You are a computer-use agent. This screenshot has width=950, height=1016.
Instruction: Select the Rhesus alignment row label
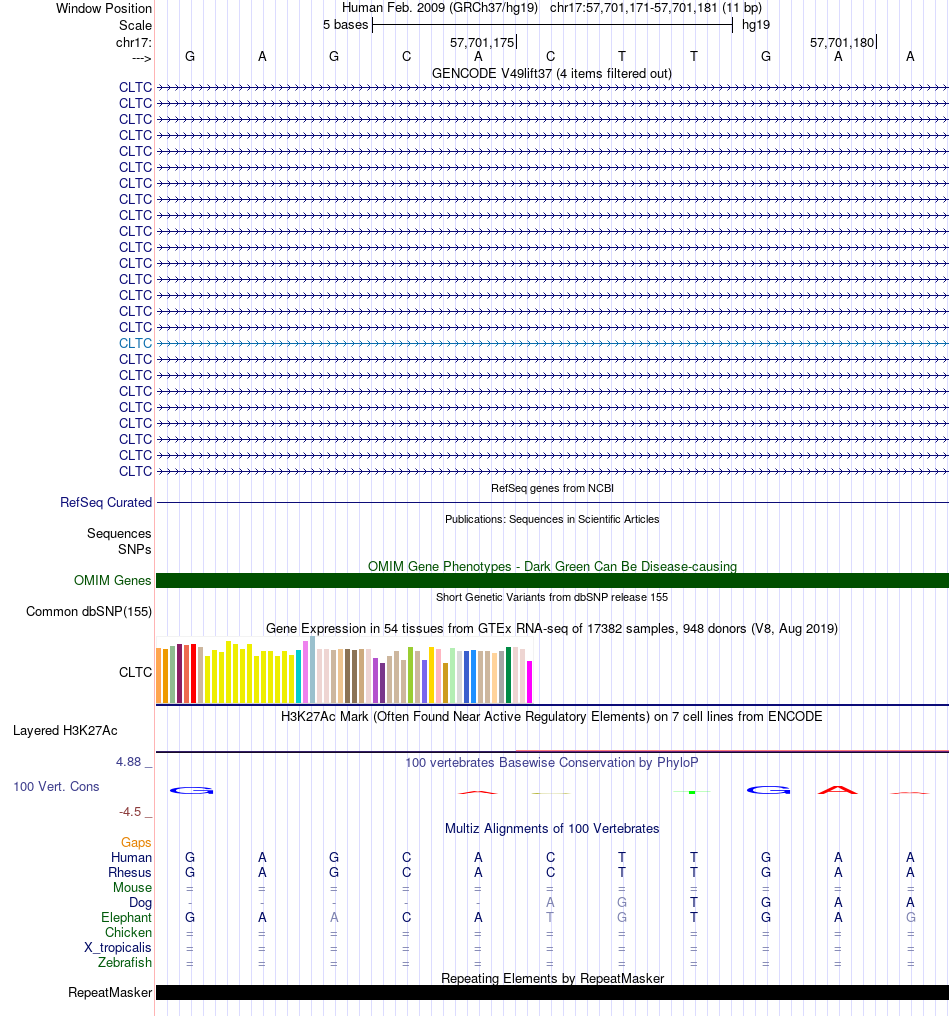click(130, 872)
